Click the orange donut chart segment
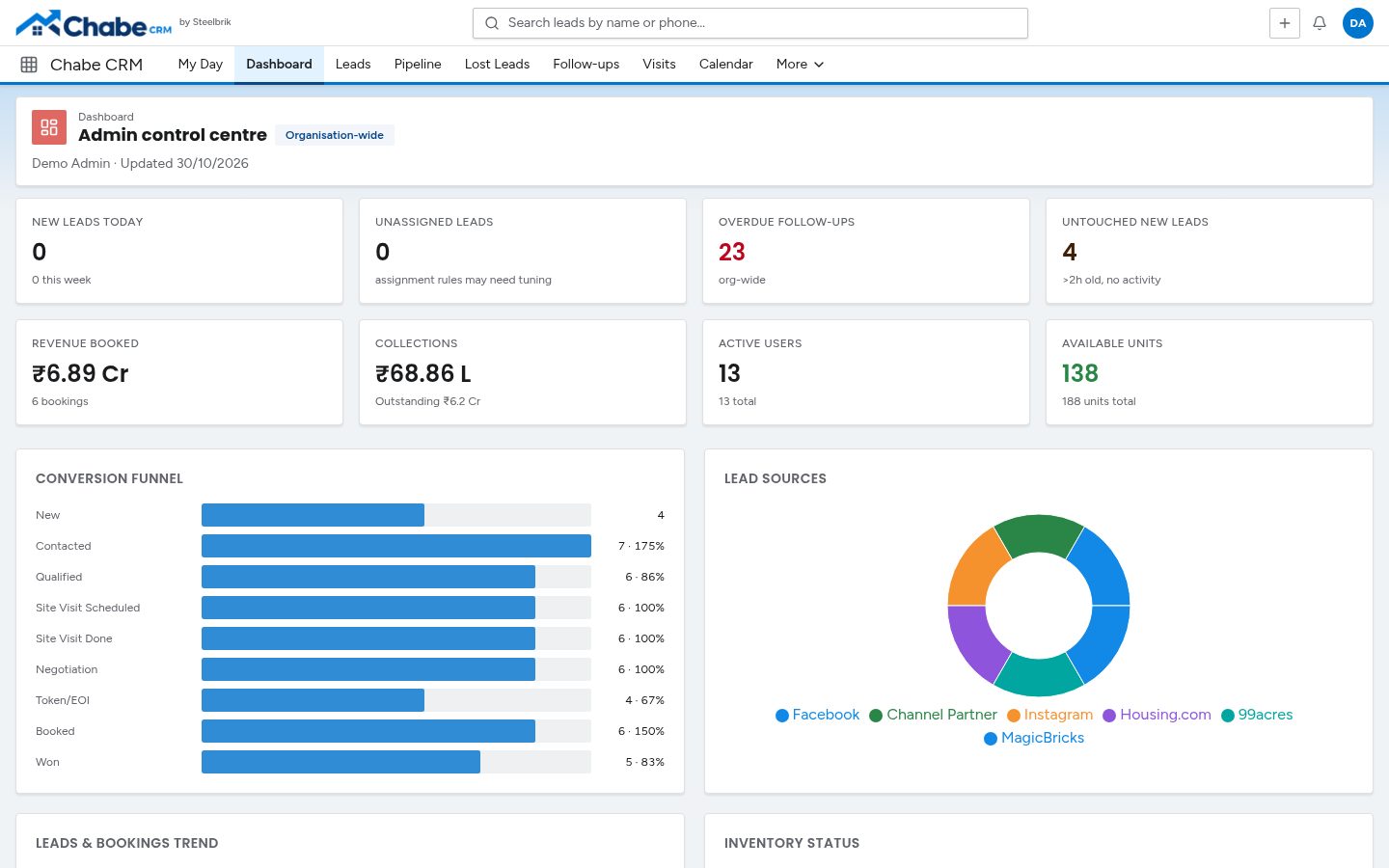The height and width of the screenshot is (868, 1389). click(975, 569)
